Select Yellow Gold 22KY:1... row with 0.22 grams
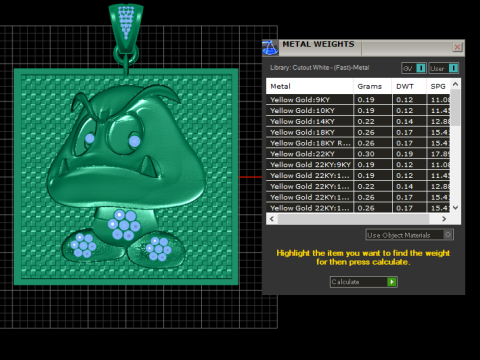480x360 pixels. click(x=358, y=186)
